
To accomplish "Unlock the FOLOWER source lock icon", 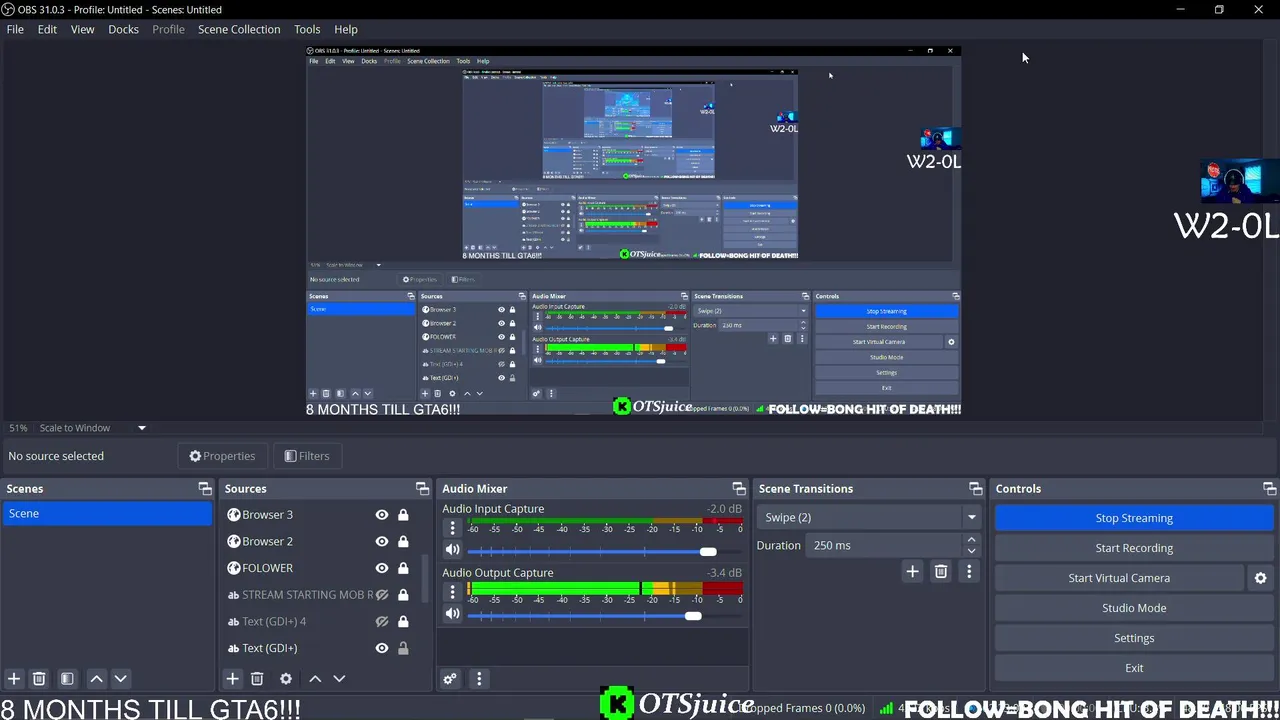I will pos(403,568).
